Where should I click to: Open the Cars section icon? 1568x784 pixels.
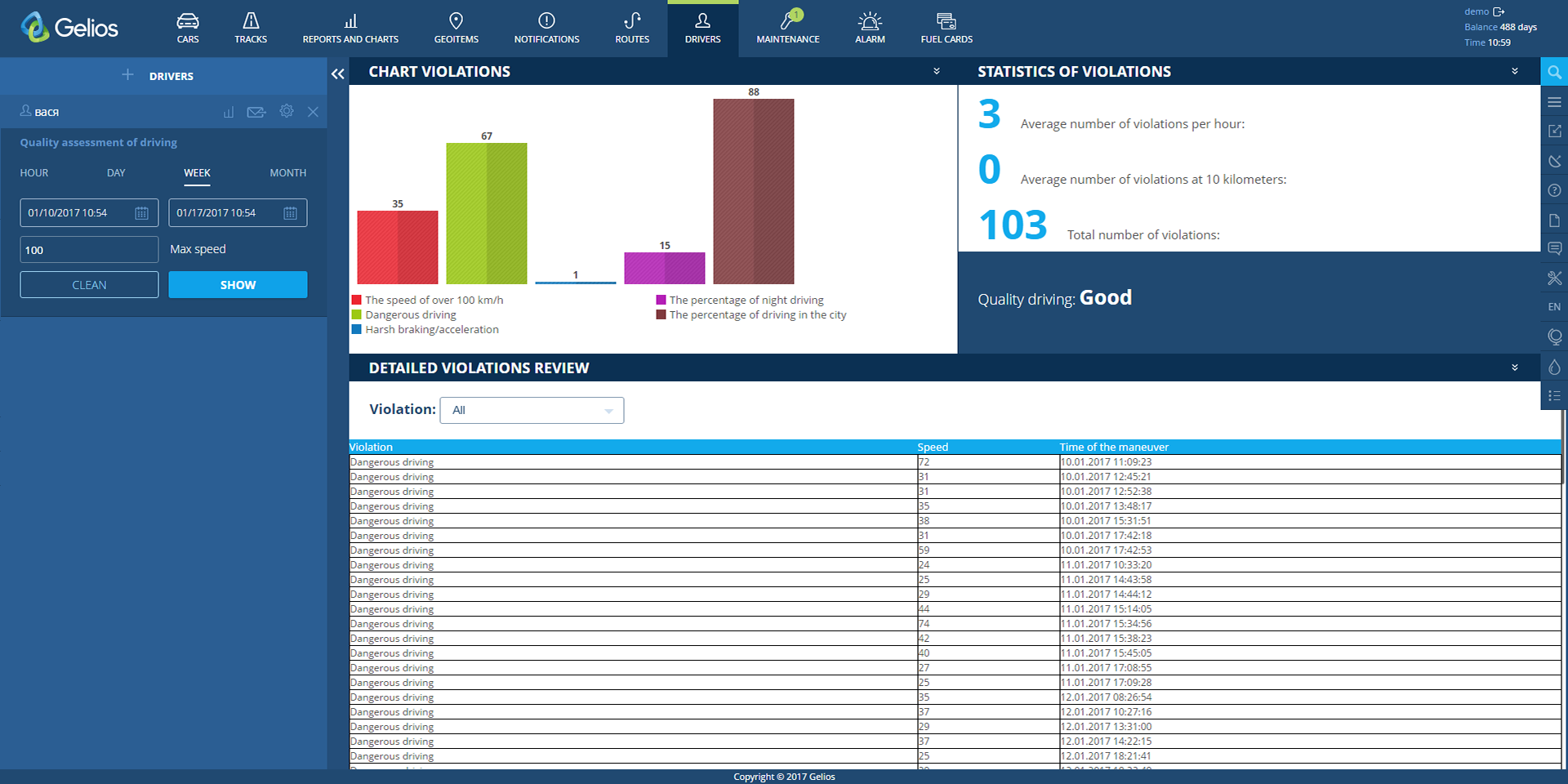click(x=188, y=21)
